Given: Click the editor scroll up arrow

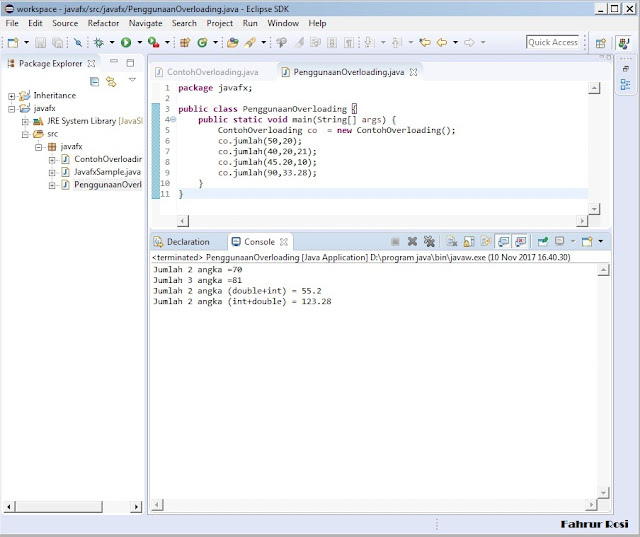Looking at the screenshot, I should 594,88.
